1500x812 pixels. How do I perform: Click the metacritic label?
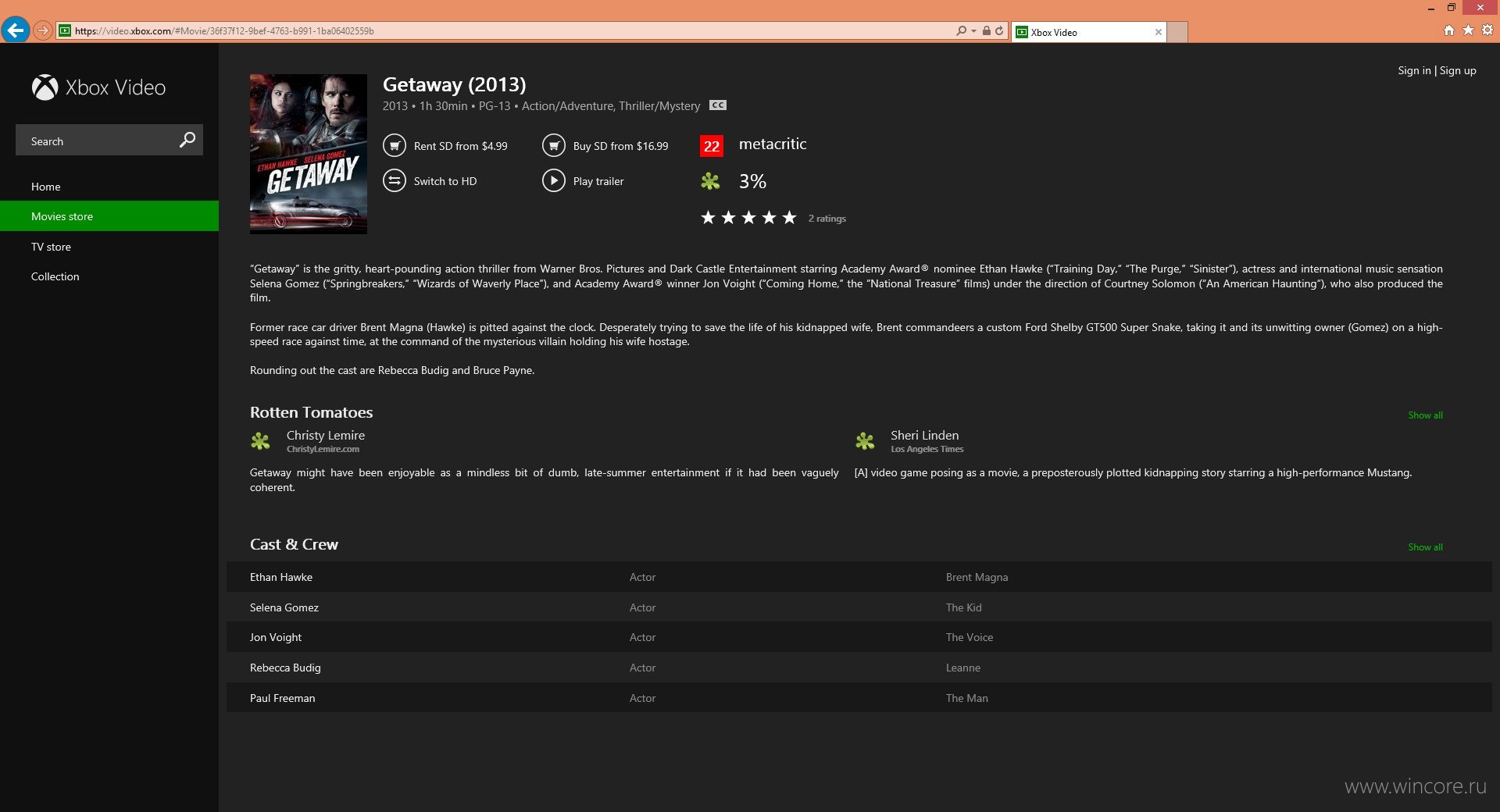point(773,144)
